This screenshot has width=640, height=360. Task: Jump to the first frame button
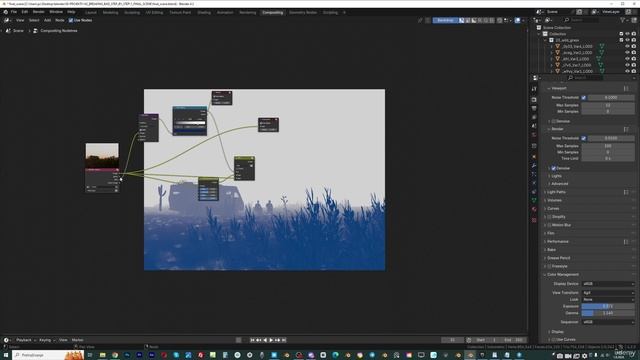pyautogui.click(x=252, y=340)
